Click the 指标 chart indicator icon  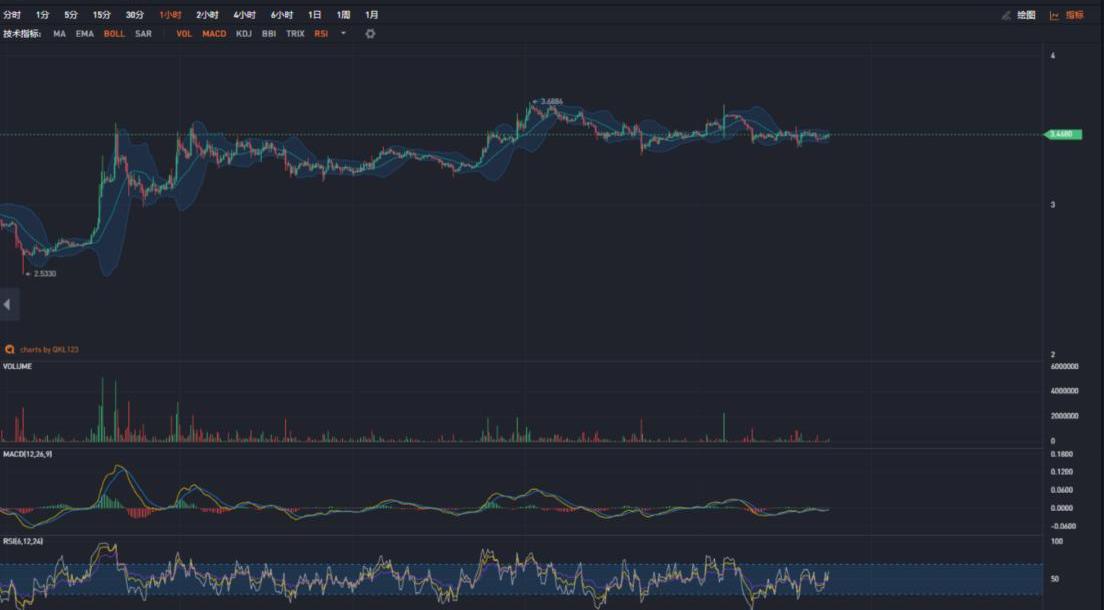pyautogui.click(x=1054, y=15)
